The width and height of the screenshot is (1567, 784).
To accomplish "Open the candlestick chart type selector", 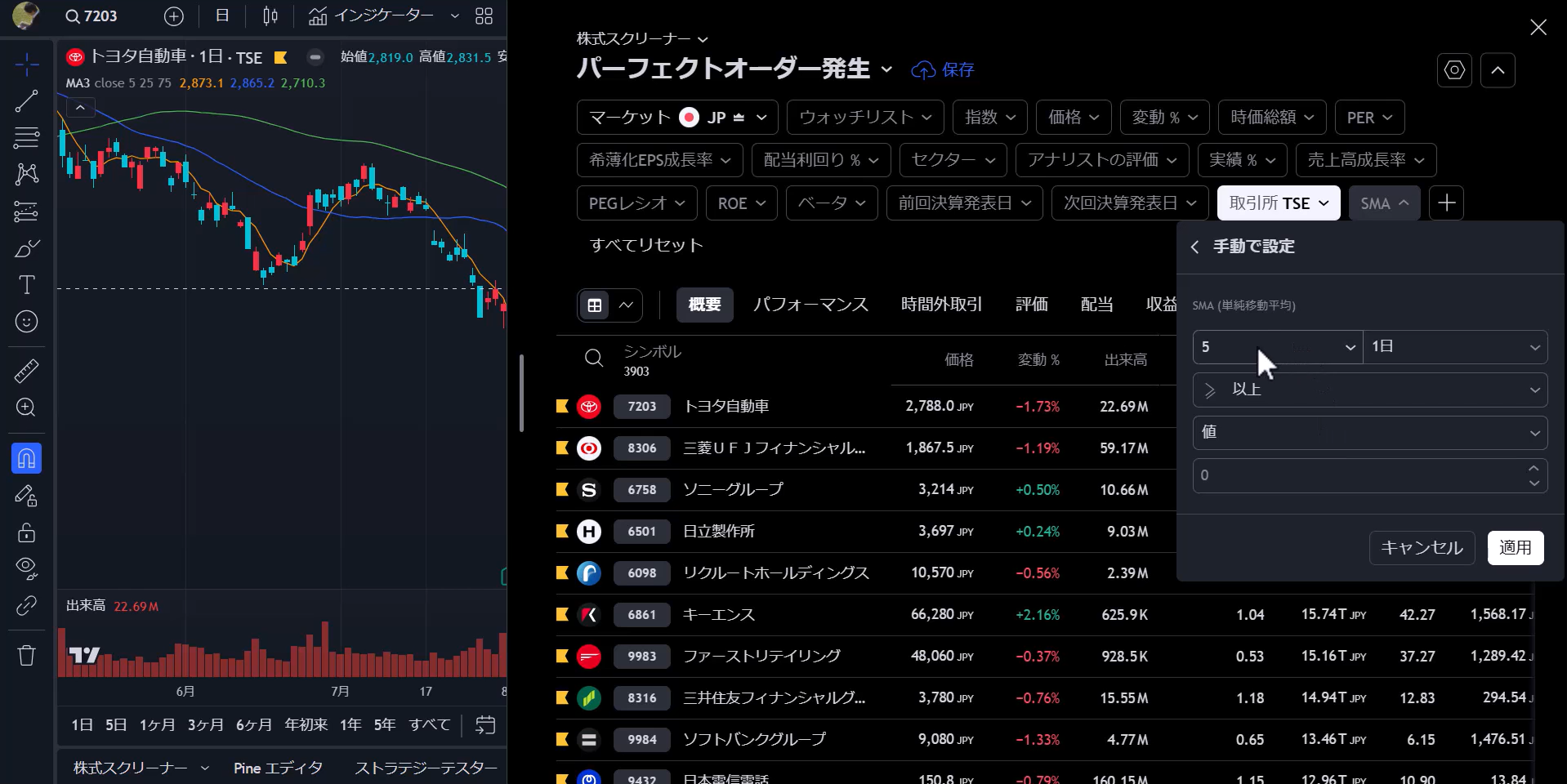I will pyautogui.click(x=270, y=16).
